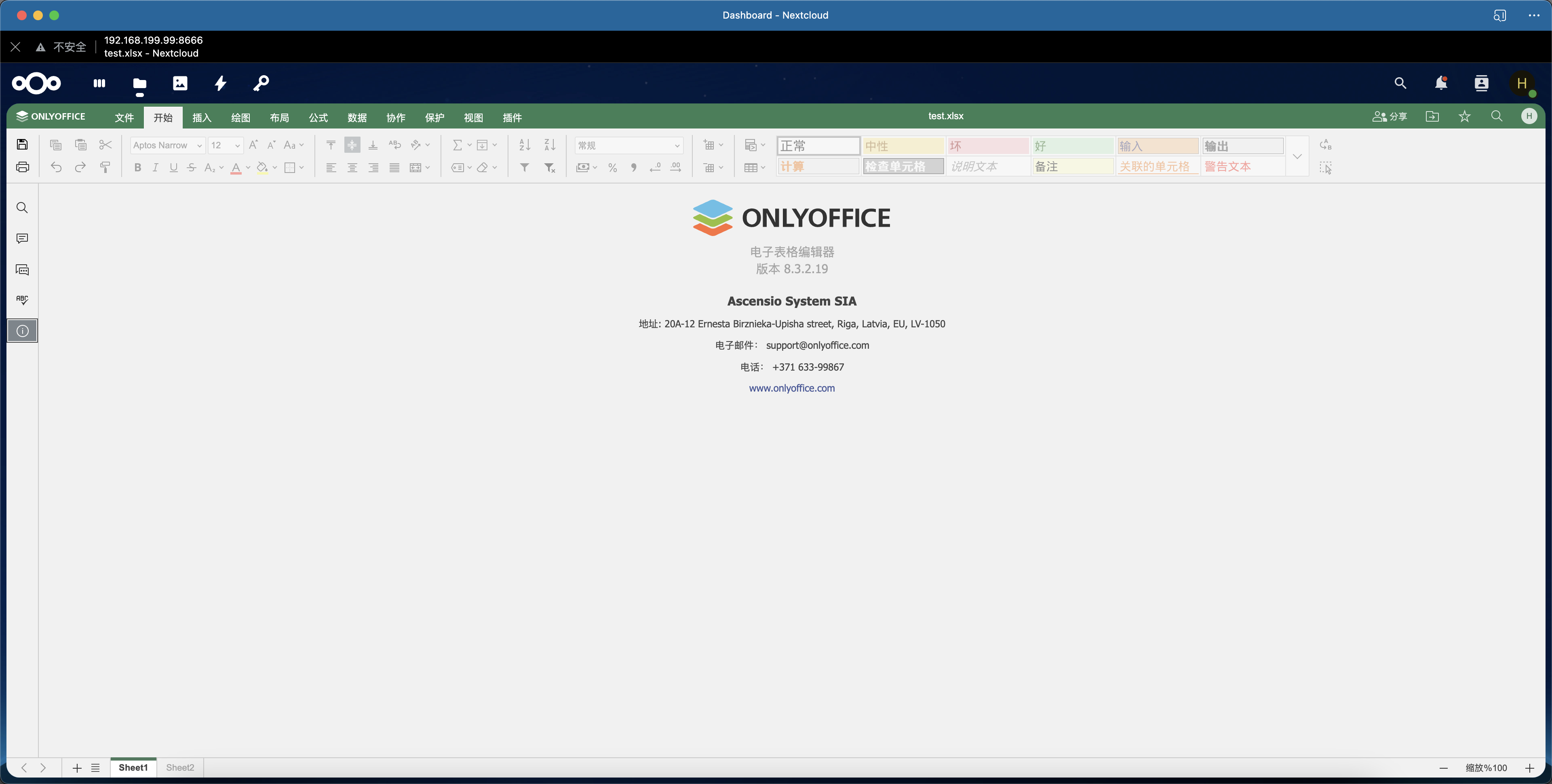Toggle Italic formatting
Screen dimensions: 1552x784
tap(156, 168)
